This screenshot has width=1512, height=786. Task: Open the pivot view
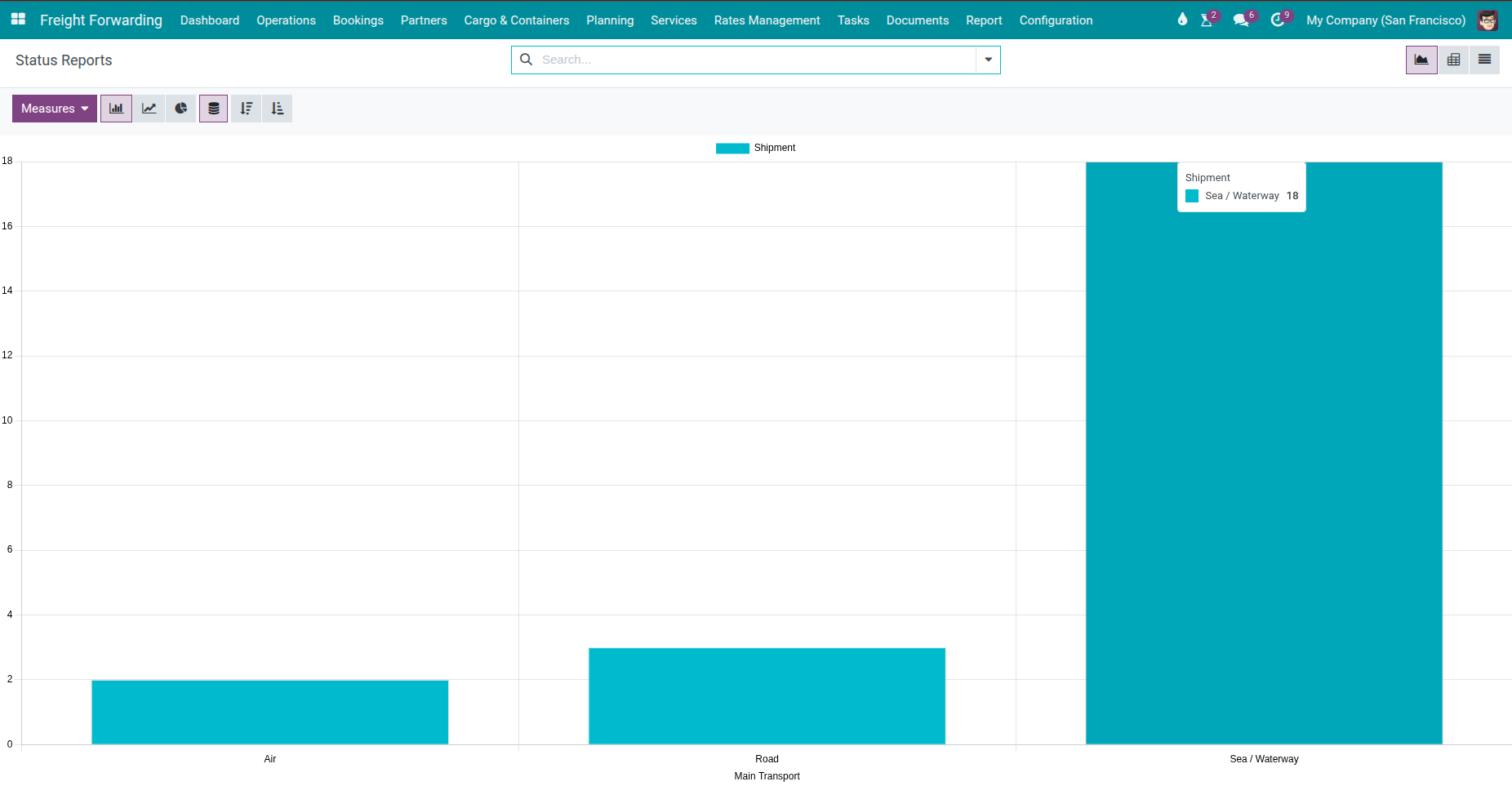[x=1453, y=59]
